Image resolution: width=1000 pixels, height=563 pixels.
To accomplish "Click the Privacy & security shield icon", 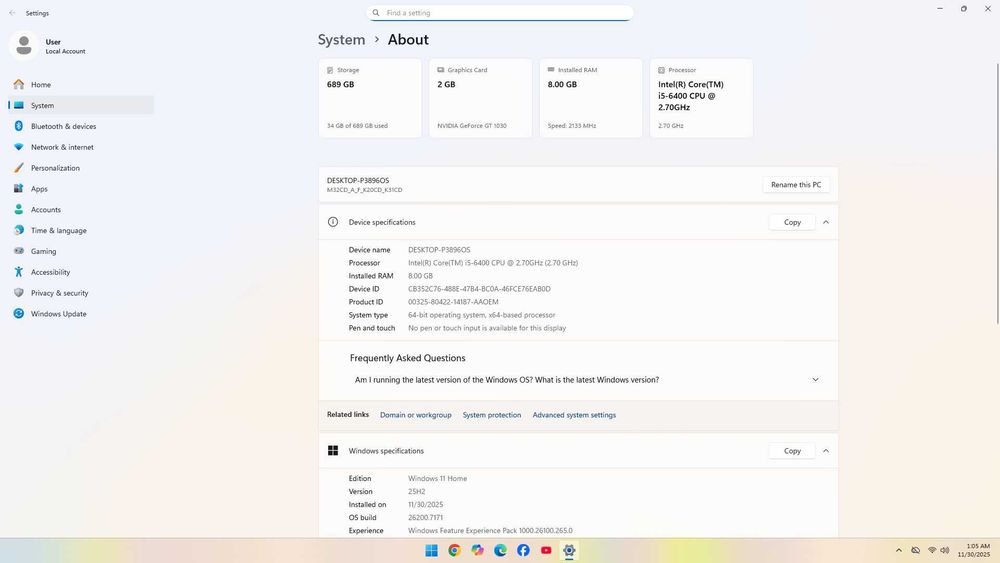I will [18, 293].
